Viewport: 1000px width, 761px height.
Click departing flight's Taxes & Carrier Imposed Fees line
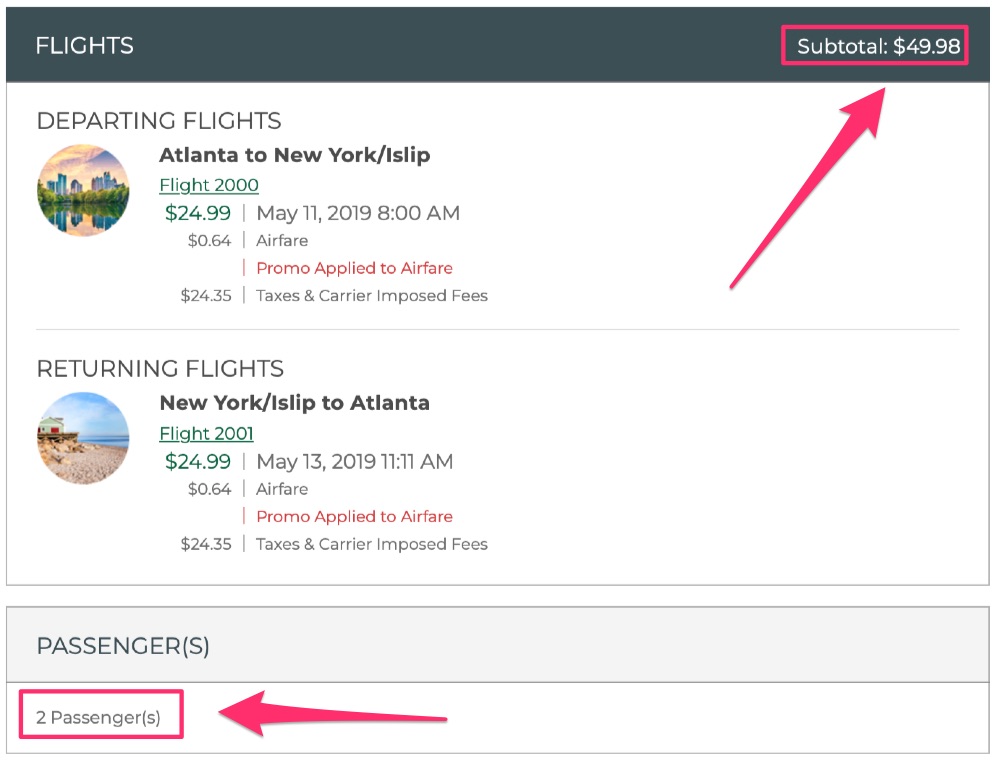[372, 296]
